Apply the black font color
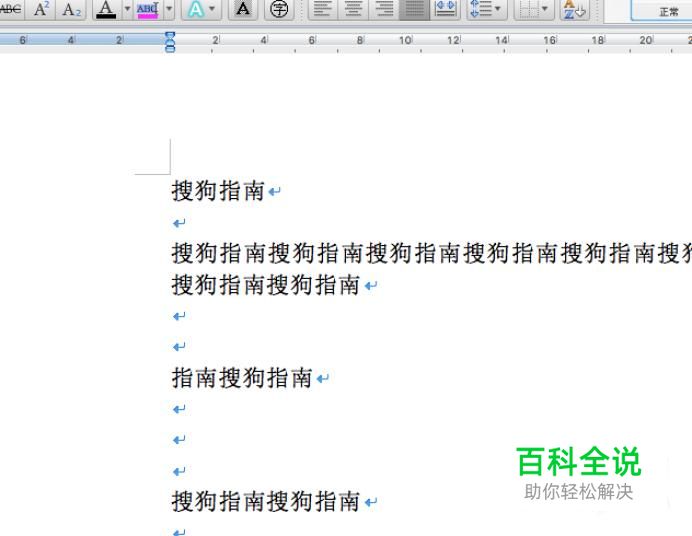The height and width of the screenshot is (536, 692). coord(106,9)
